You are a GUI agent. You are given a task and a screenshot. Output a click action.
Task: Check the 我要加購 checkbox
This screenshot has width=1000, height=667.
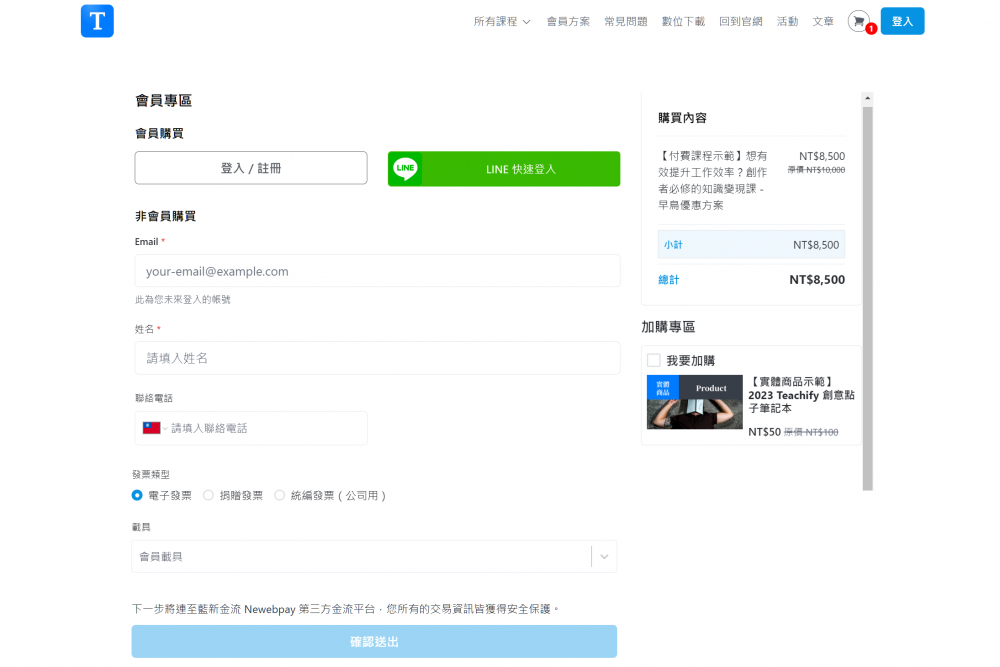pyautogui.click(x=654, y=360)
